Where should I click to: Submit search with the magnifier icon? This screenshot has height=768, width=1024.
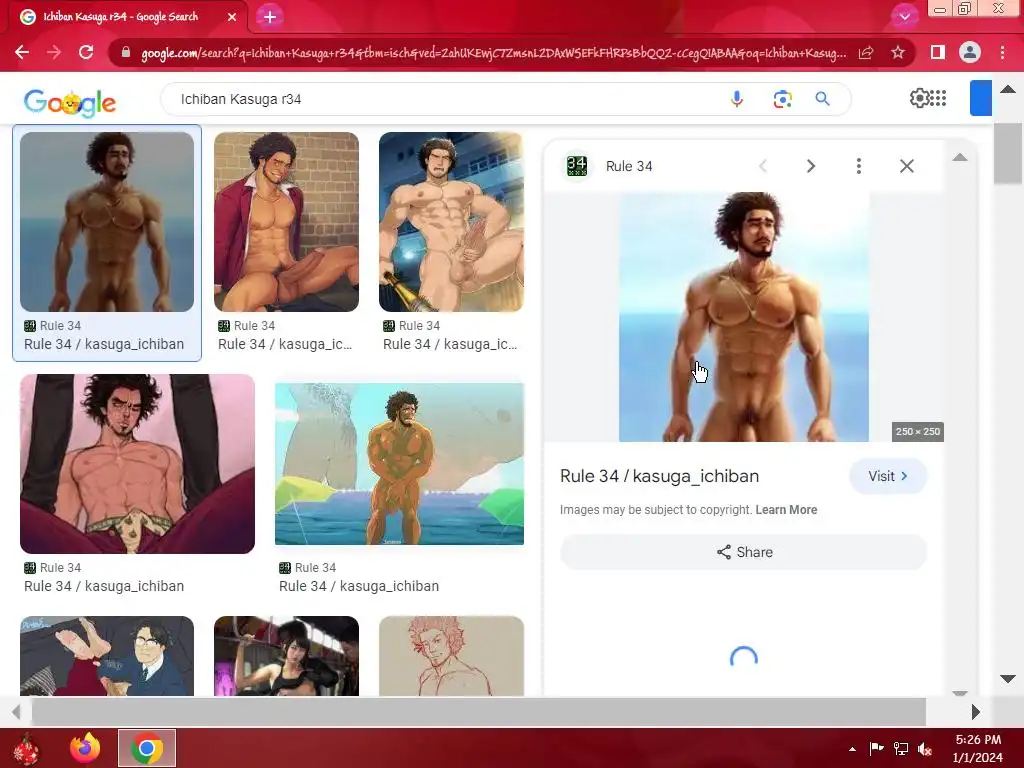822,99
